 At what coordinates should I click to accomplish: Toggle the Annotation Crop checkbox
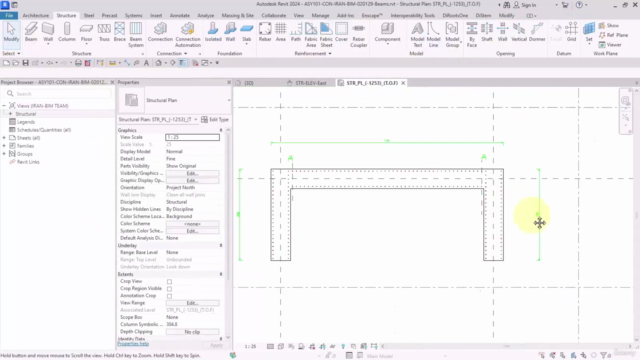[169, 296]
